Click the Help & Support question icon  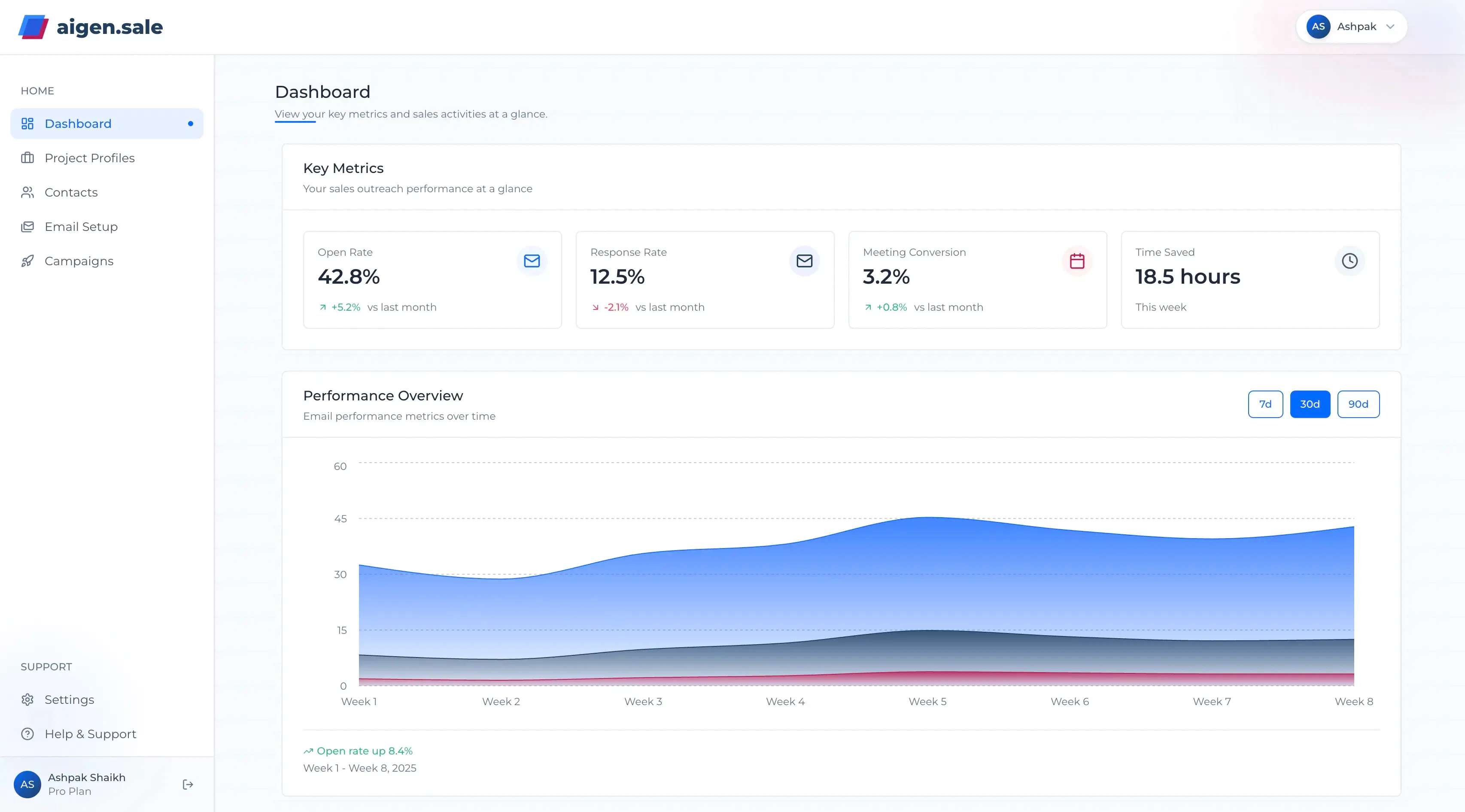tap(27, 734)
